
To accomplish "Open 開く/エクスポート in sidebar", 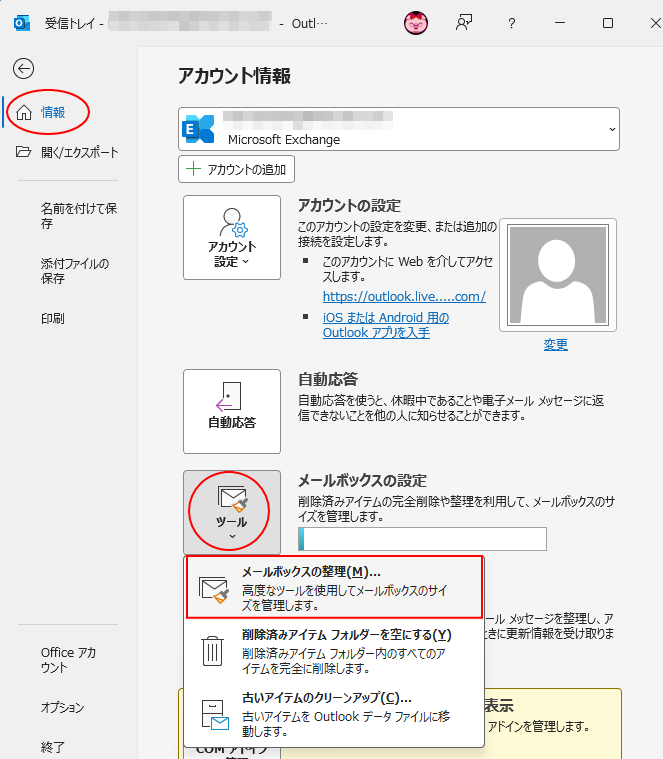I will click(x=67, y=152).
